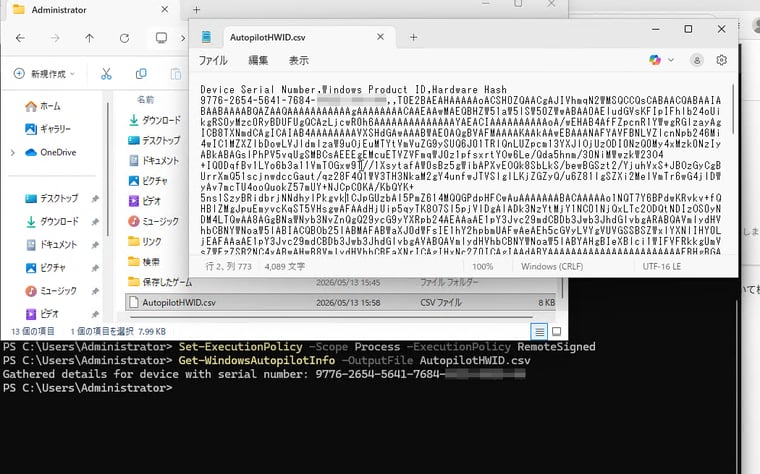
Task: Open ファイル menu in Notepad
Action: coord(213,61)
